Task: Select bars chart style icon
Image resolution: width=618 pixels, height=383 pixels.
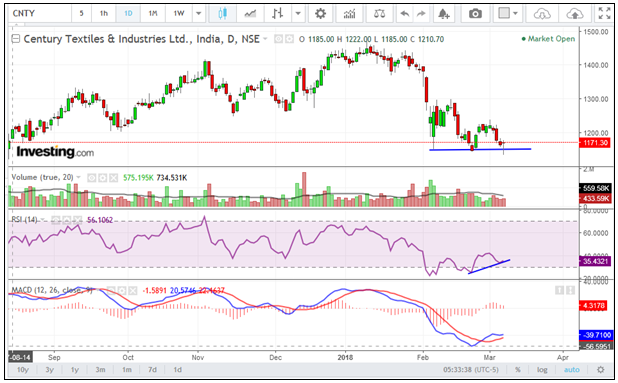Action: click(277, 14)
